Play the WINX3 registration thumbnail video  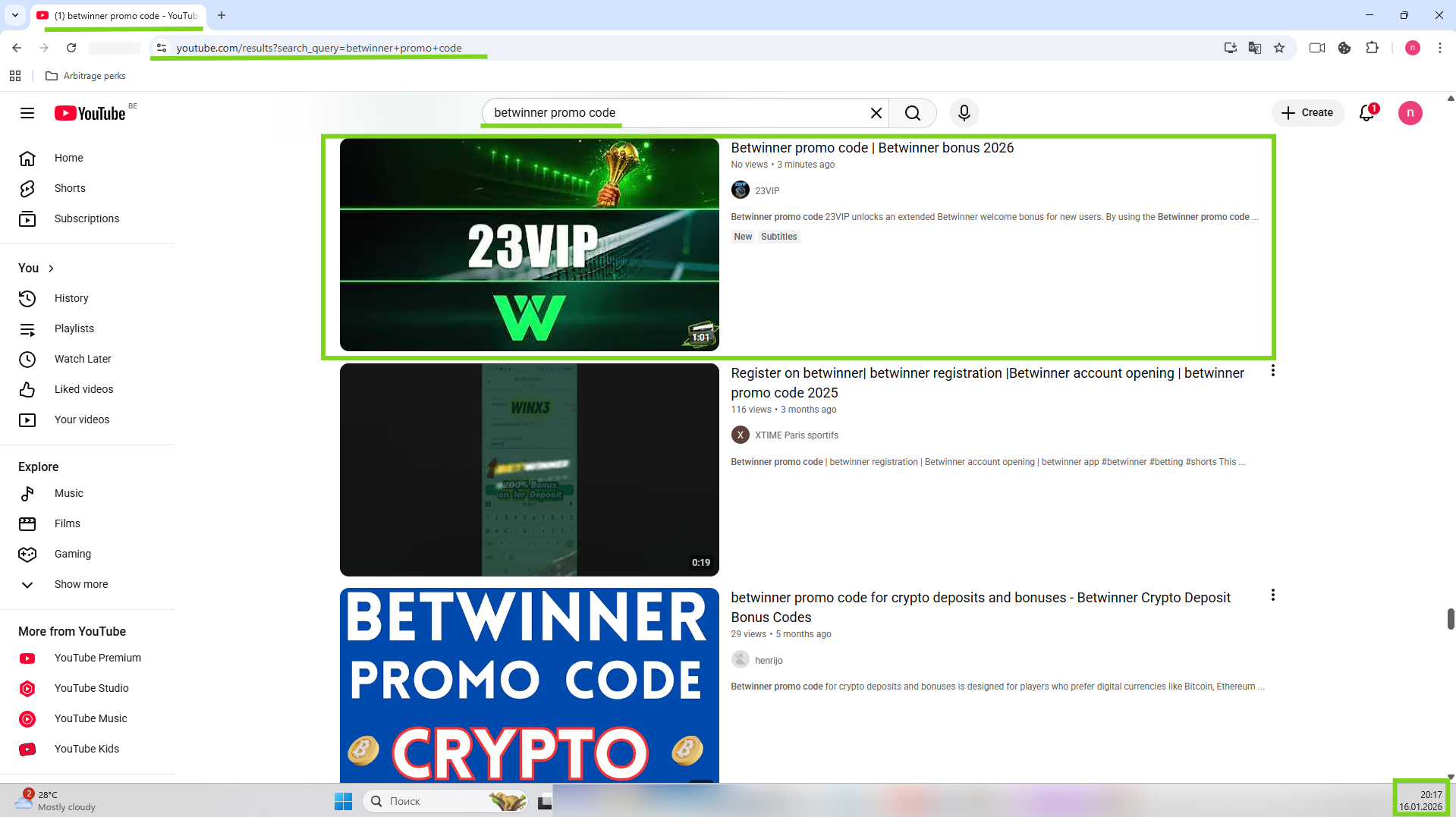(529, 470)
